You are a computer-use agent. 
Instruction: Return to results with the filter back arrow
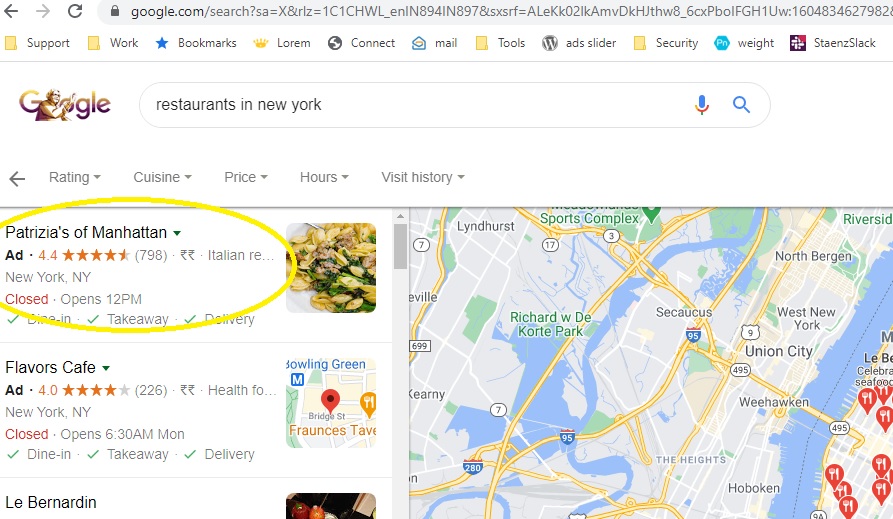[17, 179]
